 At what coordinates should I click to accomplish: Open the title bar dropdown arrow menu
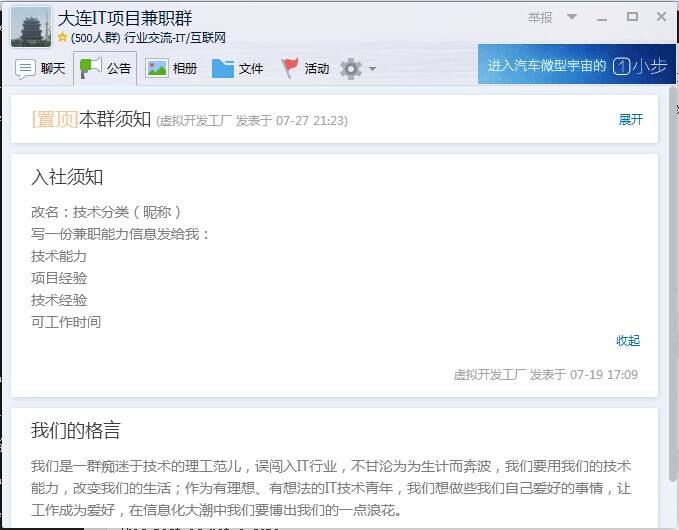[x=572, y=17]
